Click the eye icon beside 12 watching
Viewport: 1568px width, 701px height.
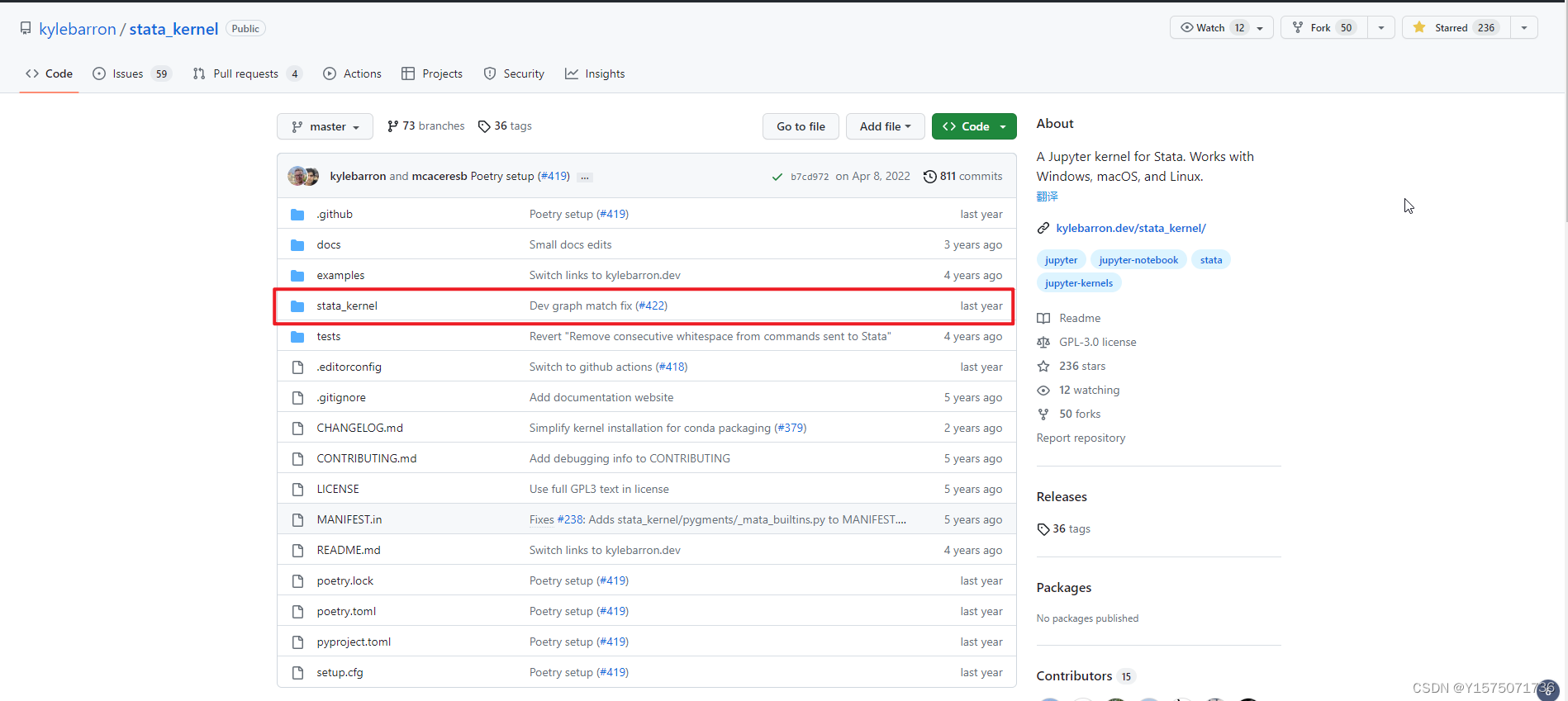pyautogui.click(x=1043, y=391)
